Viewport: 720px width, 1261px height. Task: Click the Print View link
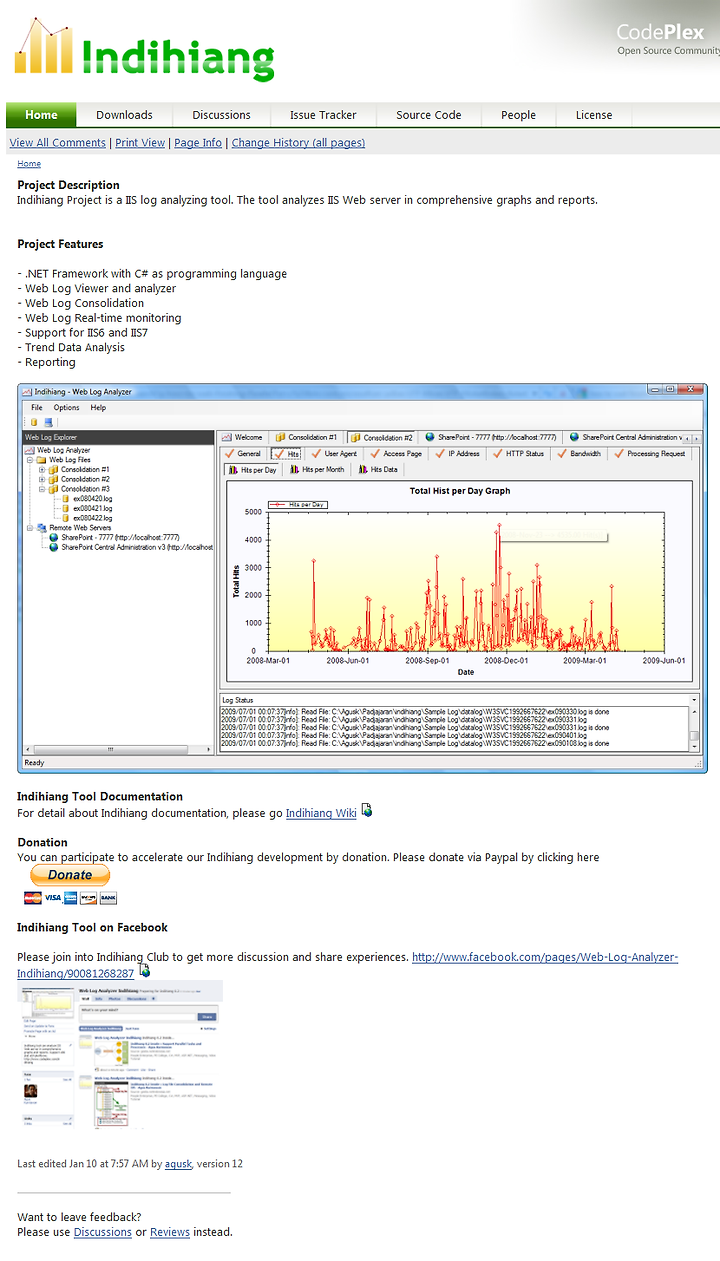point(140,143)
